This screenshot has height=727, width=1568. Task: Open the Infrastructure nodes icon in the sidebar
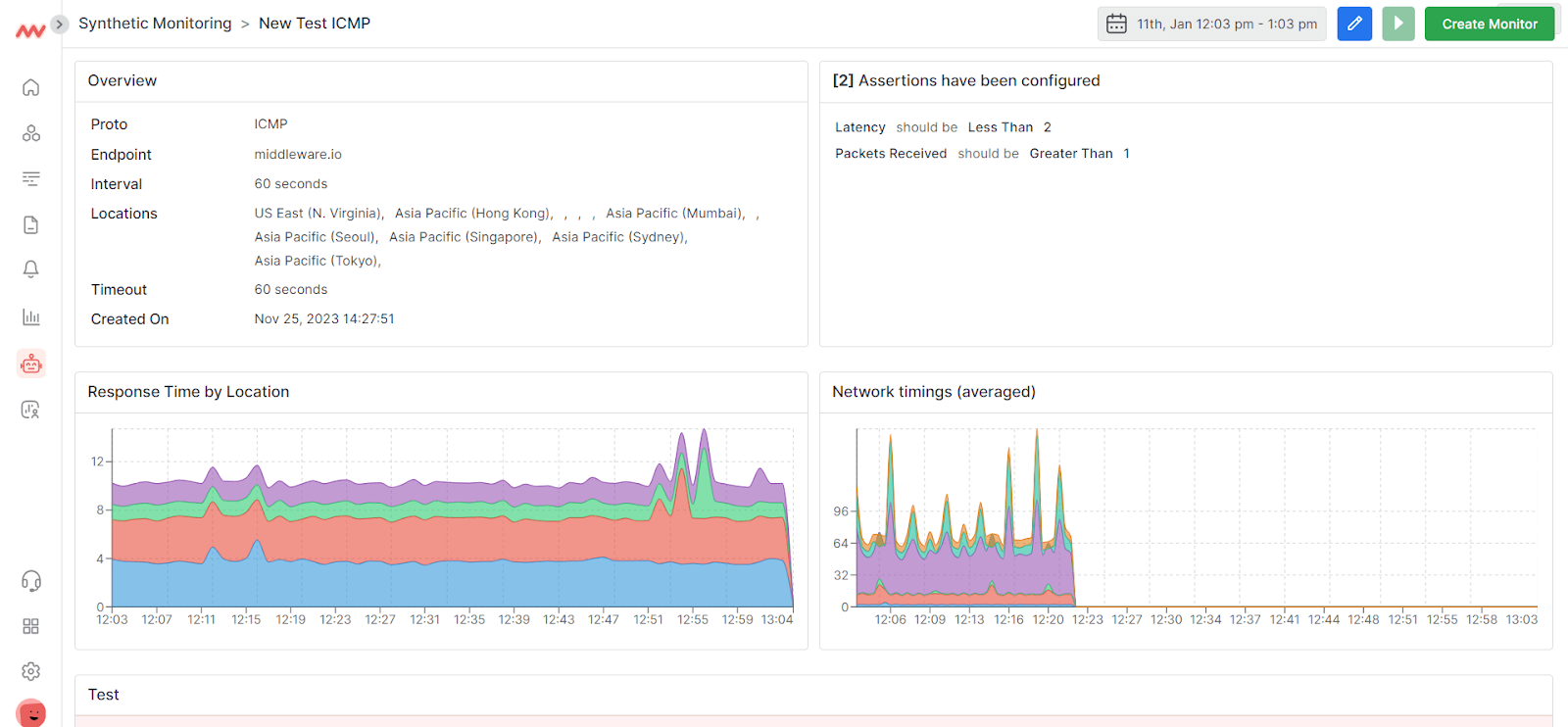31,133
